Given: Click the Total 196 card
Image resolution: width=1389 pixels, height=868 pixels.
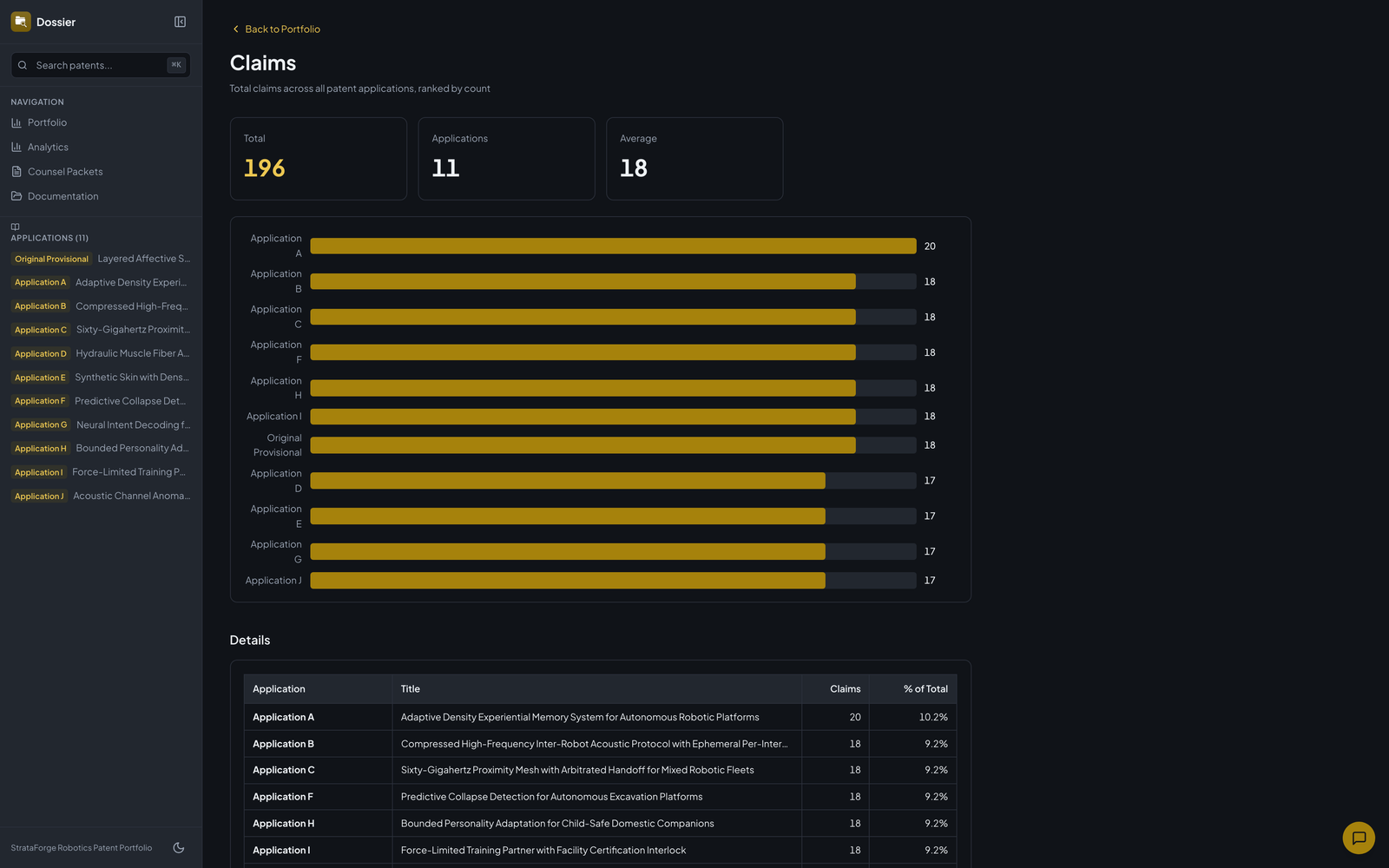Looking at the screenshot, I should pos(319,159).
